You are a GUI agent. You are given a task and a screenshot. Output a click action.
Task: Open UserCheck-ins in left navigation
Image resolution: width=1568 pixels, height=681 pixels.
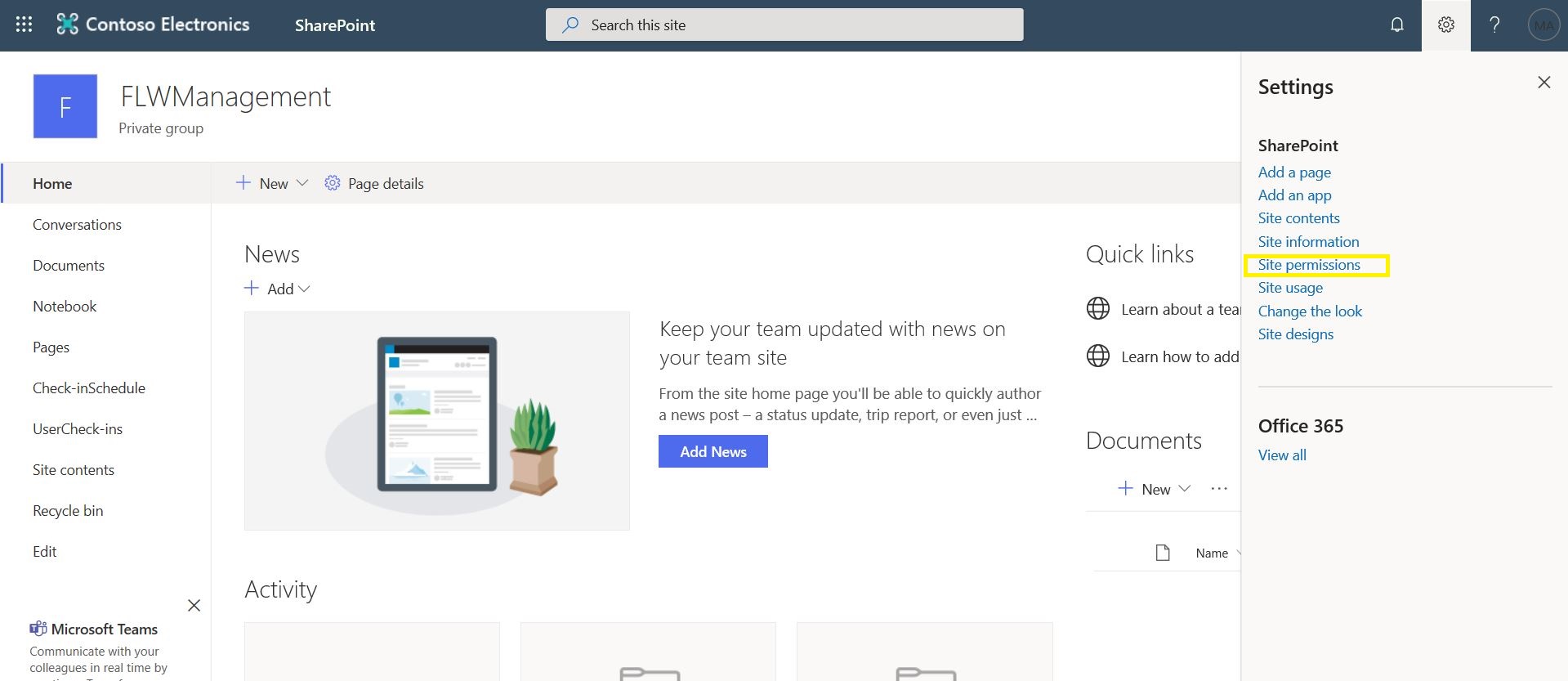click(x=78, y=428)
